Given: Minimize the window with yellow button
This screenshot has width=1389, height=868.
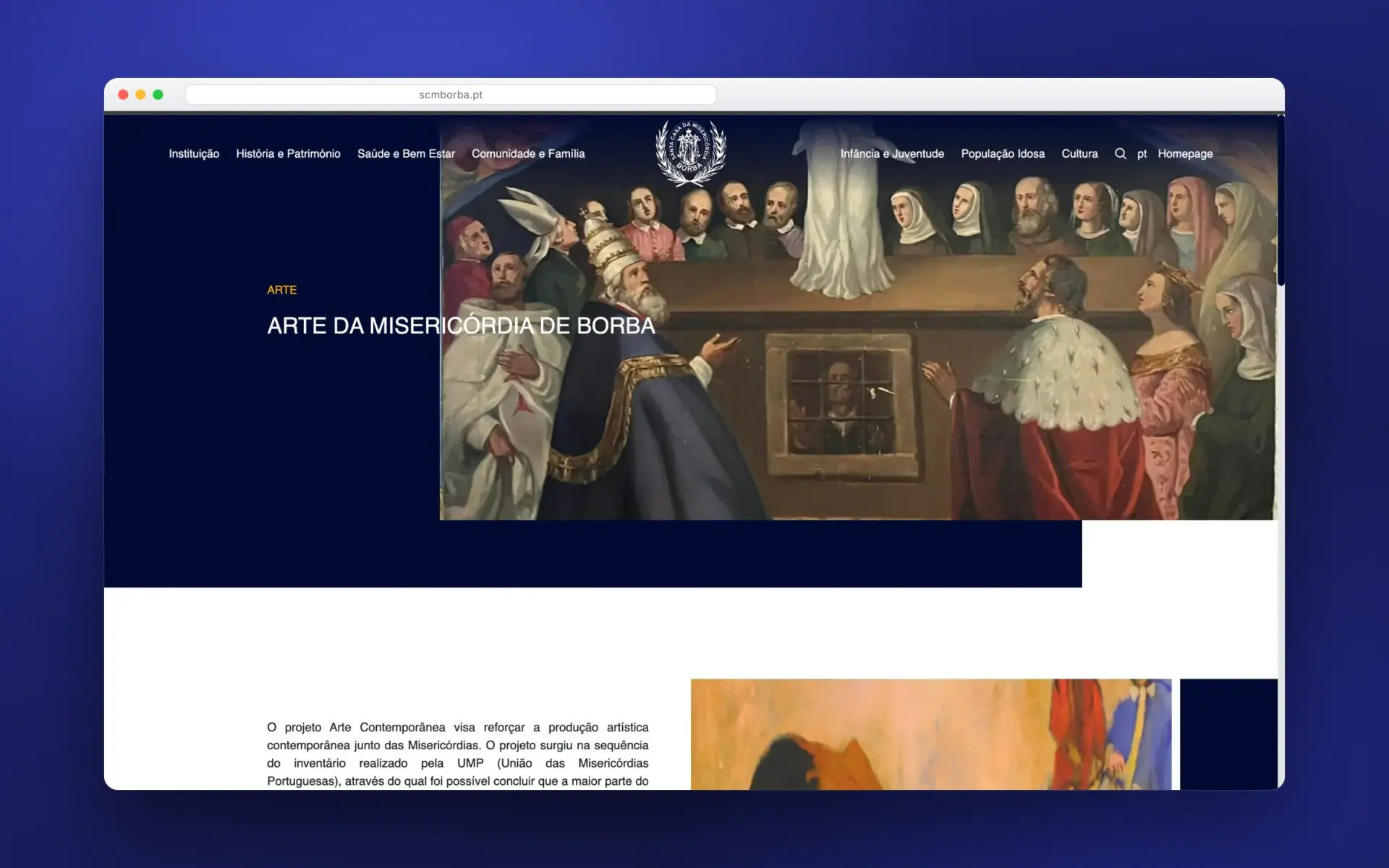Looking at the screenshot, I should point(140,95).
